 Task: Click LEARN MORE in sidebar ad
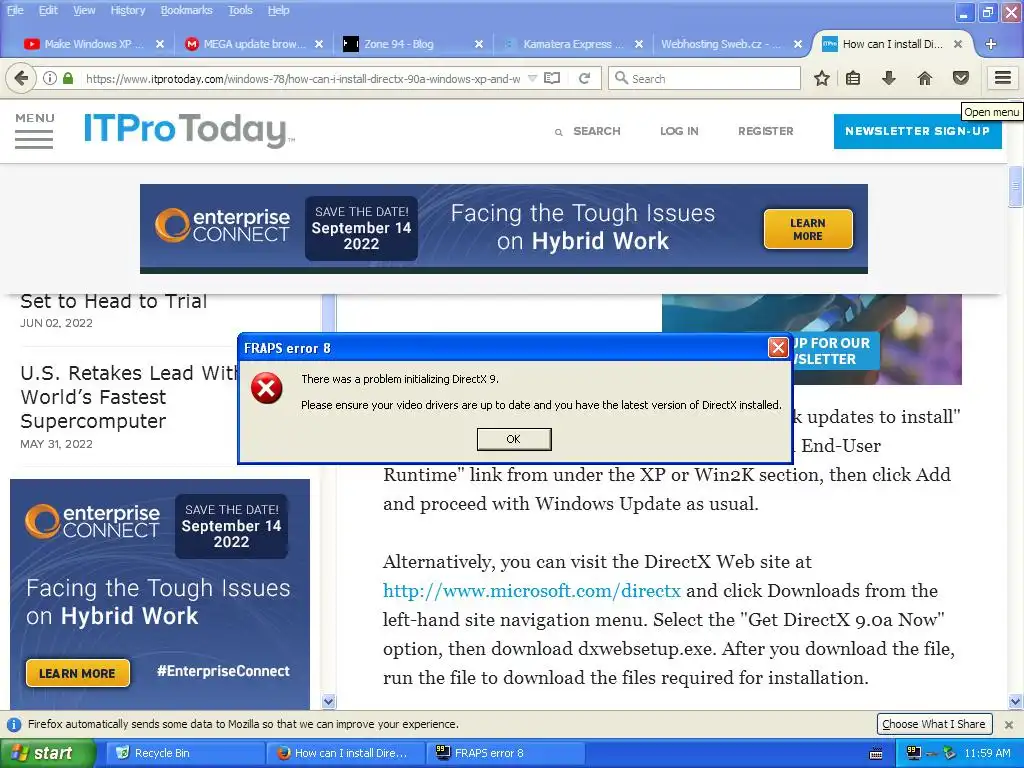(x=78, y=673)
